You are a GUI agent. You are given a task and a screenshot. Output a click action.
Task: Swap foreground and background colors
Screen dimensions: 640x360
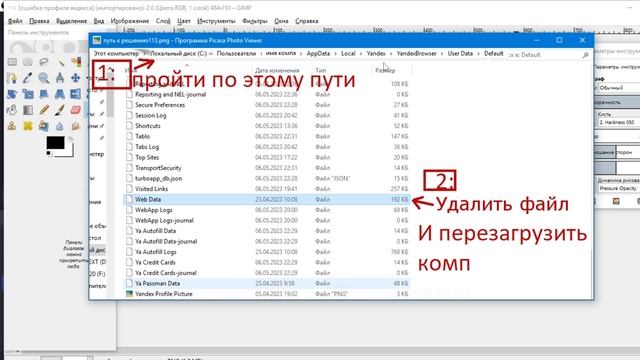[70, 140]
